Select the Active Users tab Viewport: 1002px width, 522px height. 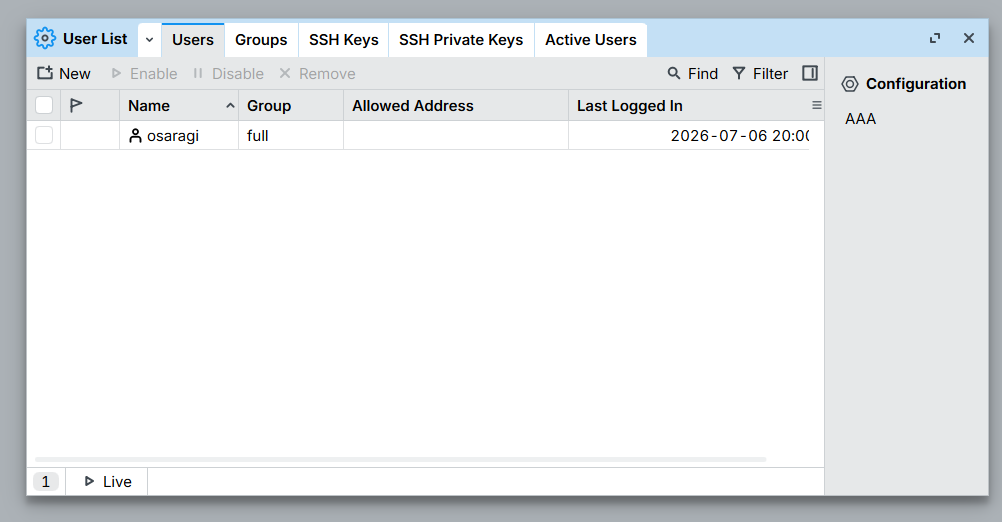(590, 40)
